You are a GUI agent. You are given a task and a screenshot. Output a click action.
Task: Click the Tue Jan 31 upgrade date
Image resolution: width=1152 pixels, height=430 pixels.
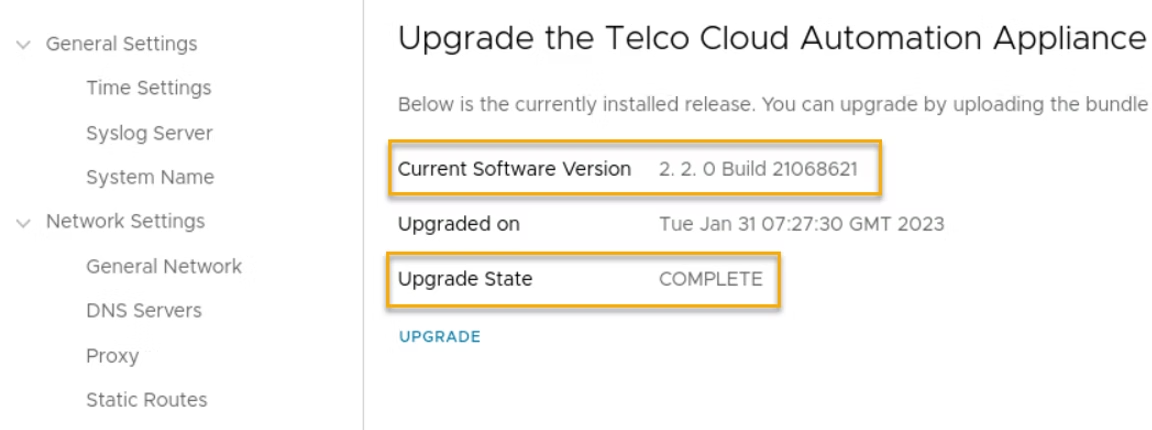801,224
